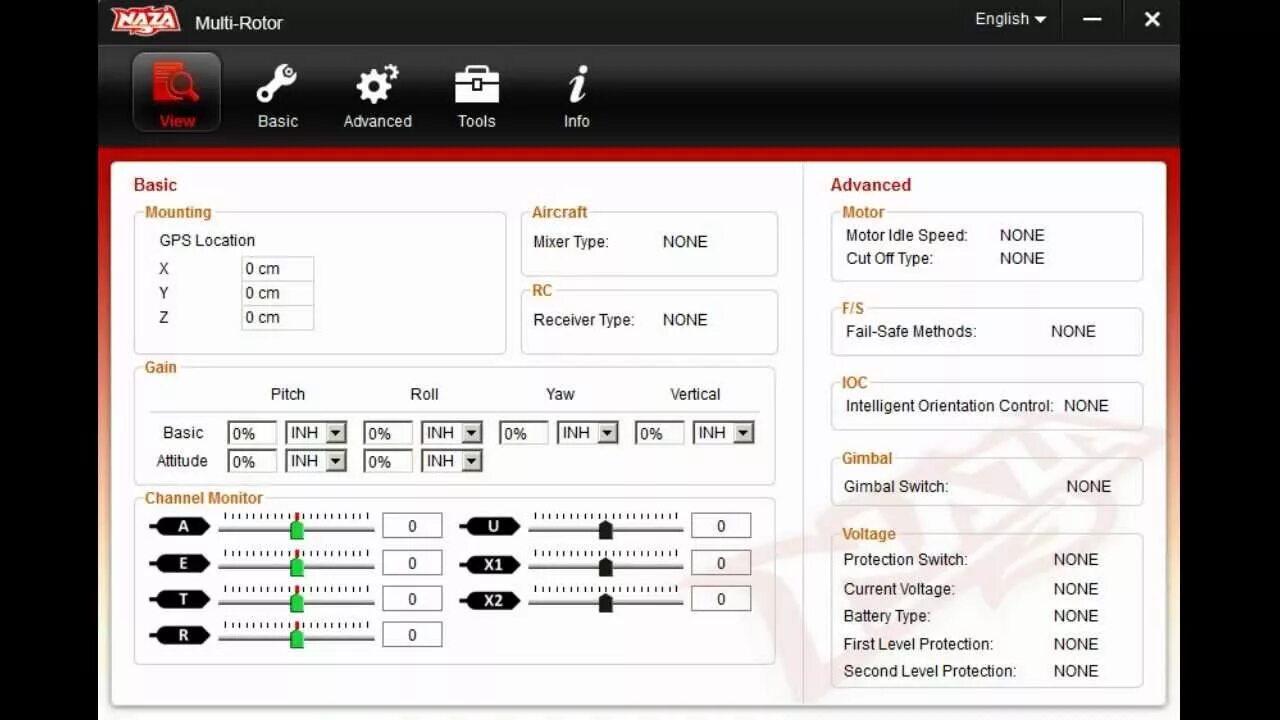Open the Info icon
Viewport: 1280px width, 720px height.
coord(577,85)
